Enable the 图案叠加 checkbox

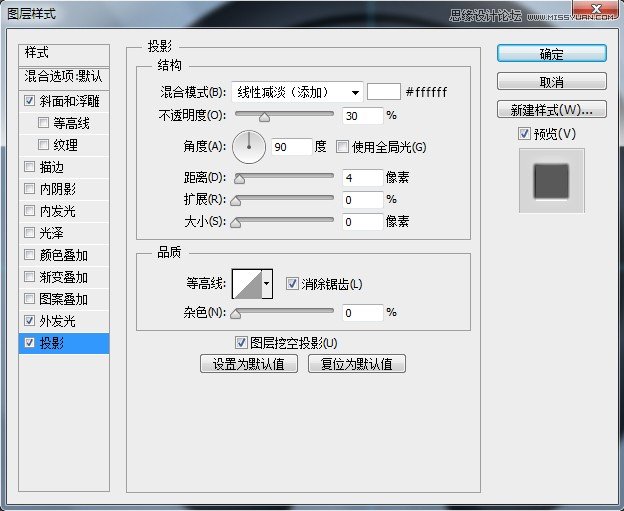coord(29,298)
